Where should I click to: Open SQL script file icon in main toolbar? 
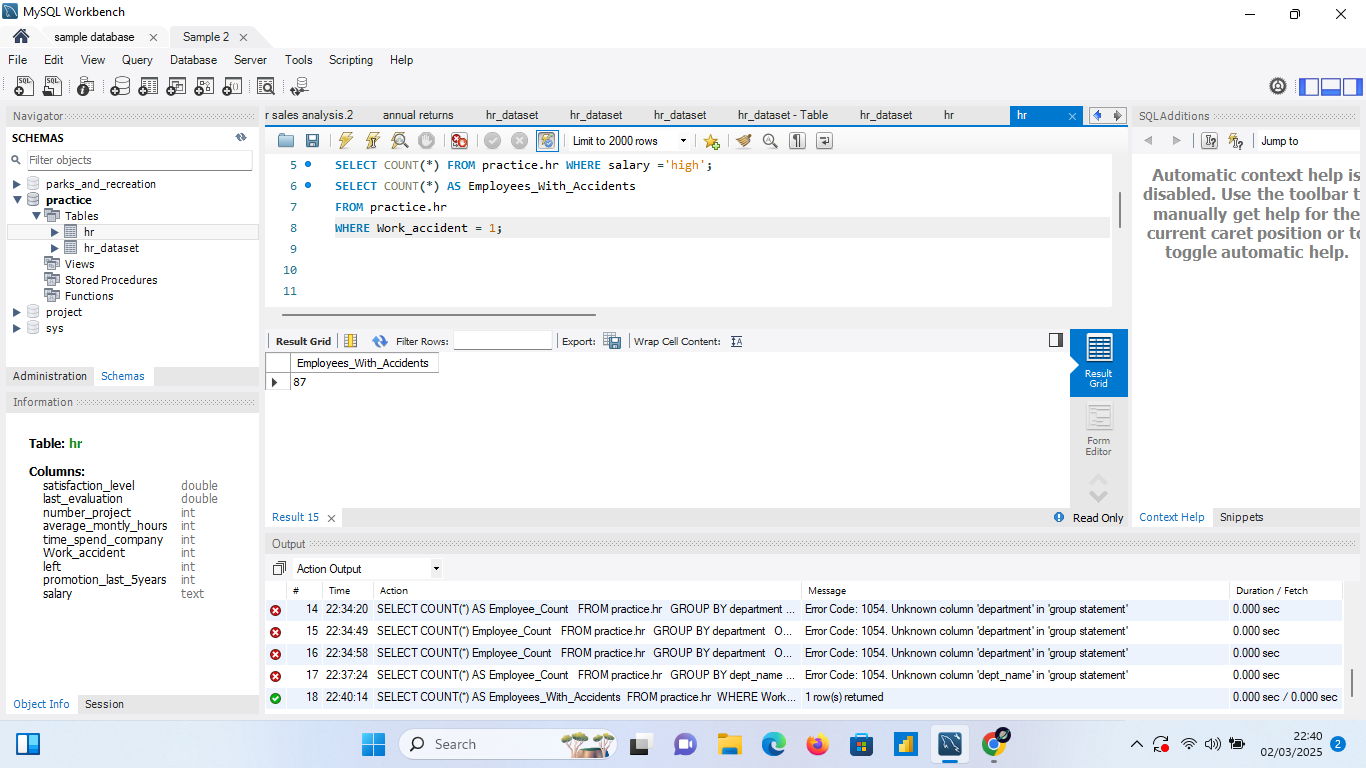[52, 86]
